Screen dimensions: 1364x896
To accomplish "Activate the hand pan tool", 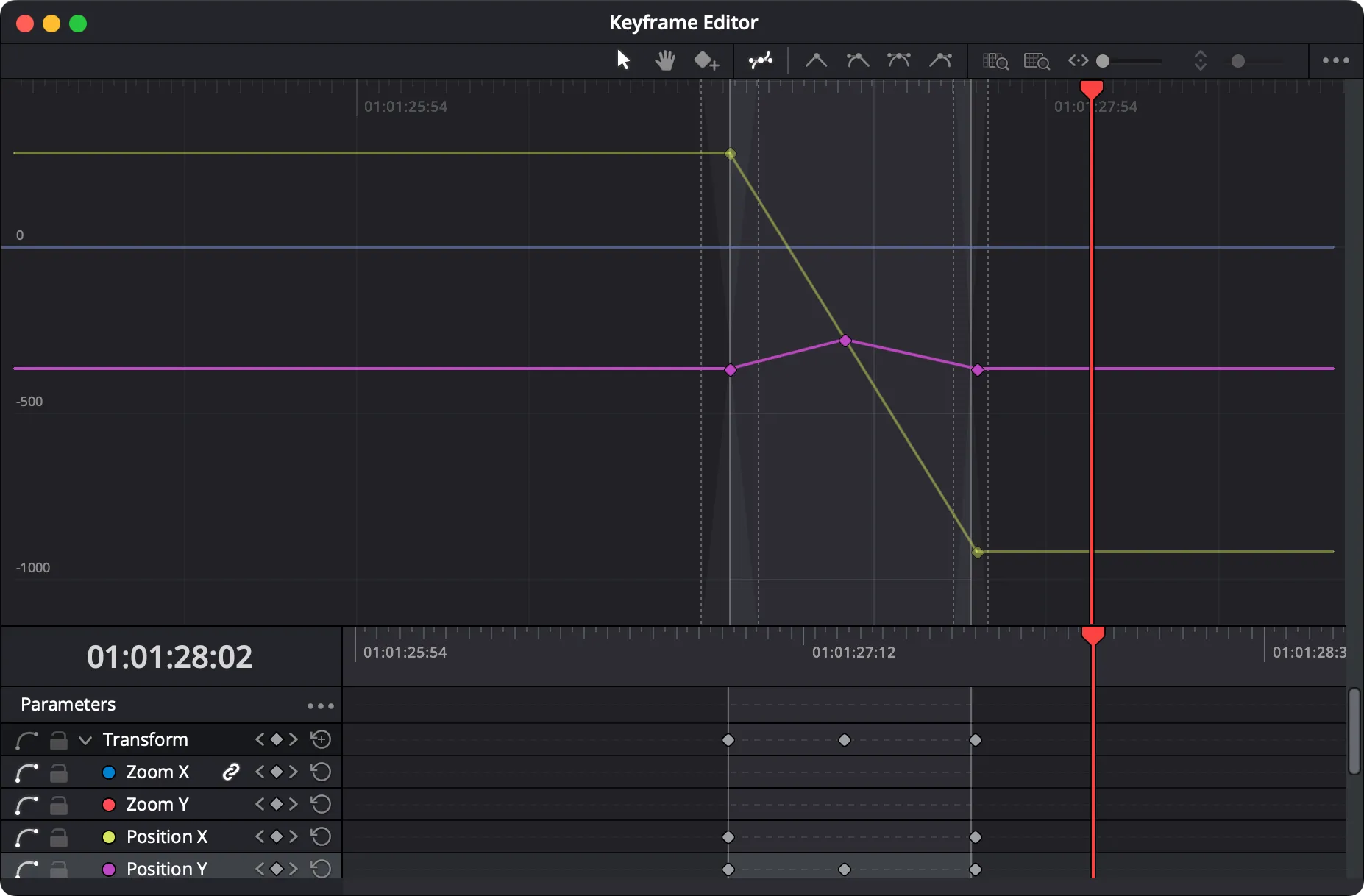I will 665,60.
